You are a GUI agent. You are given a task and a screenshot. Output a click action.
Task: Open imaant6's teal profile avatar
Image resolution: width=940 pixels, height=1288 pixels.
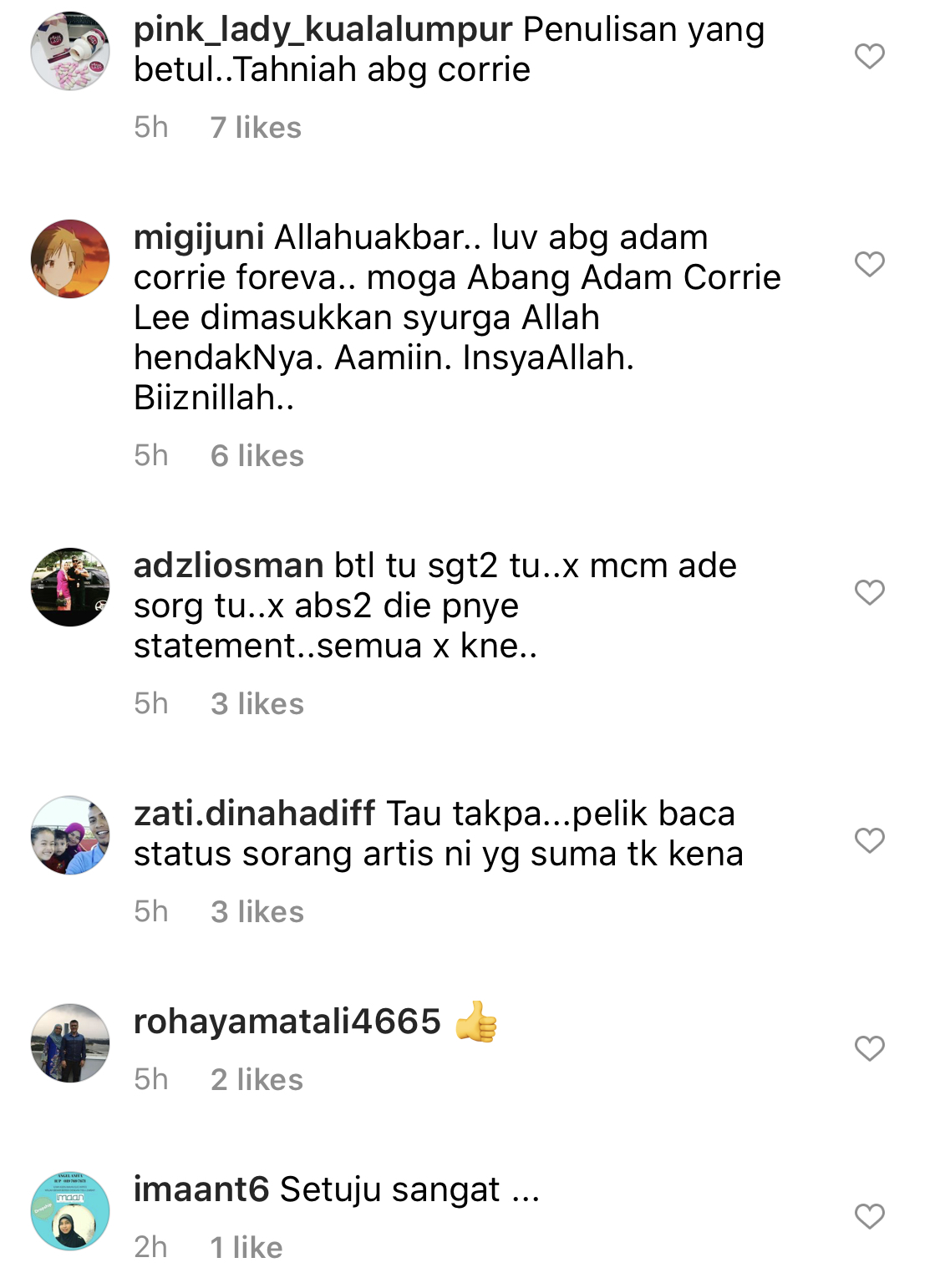[70, 1211]
